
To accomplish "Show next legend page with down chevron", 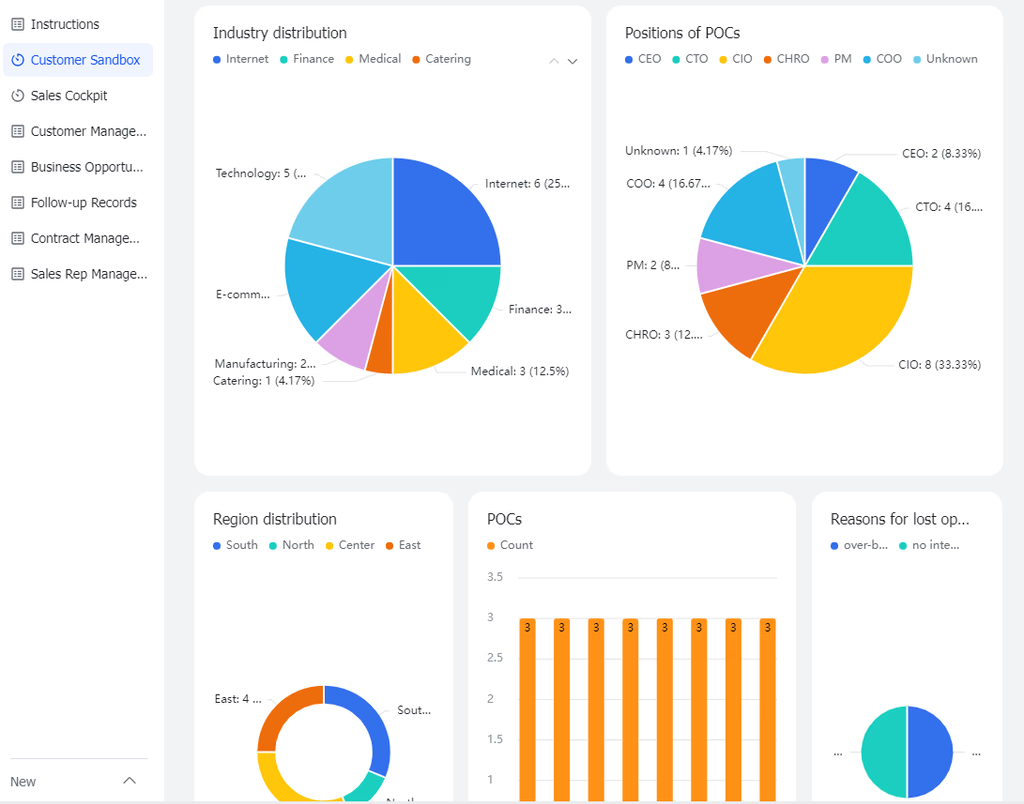I will coord(573,61).
